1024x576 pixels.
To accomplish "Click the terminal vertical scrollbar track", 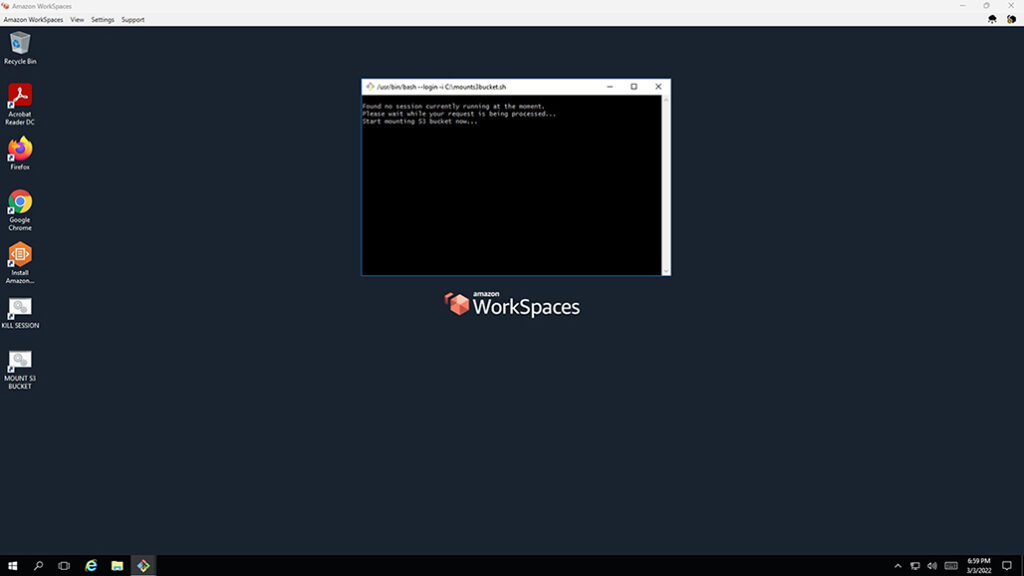I will 666,185.
